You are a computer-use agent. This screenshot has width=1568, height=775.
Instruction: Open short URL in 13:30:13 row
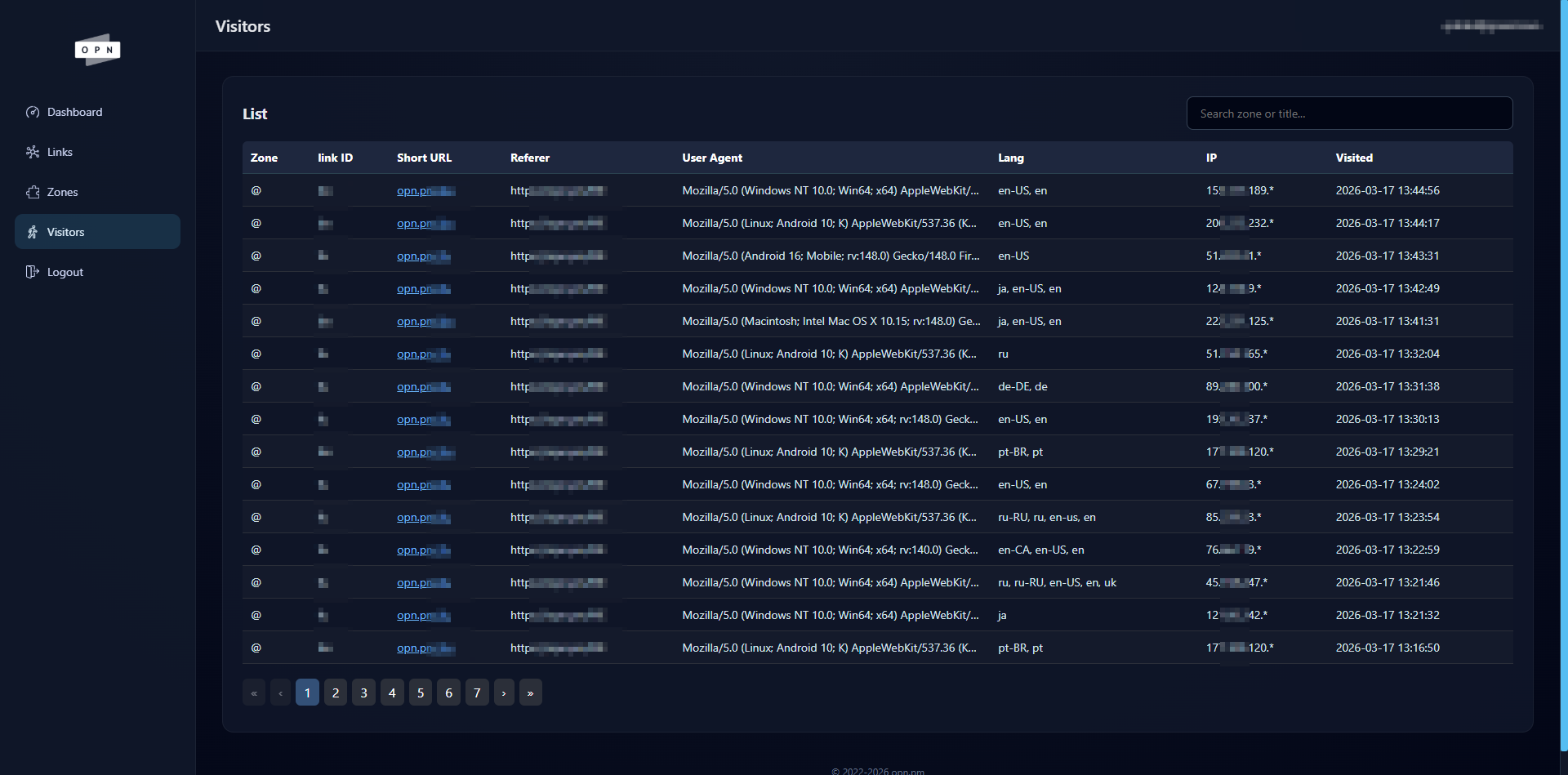coord(424,419)
